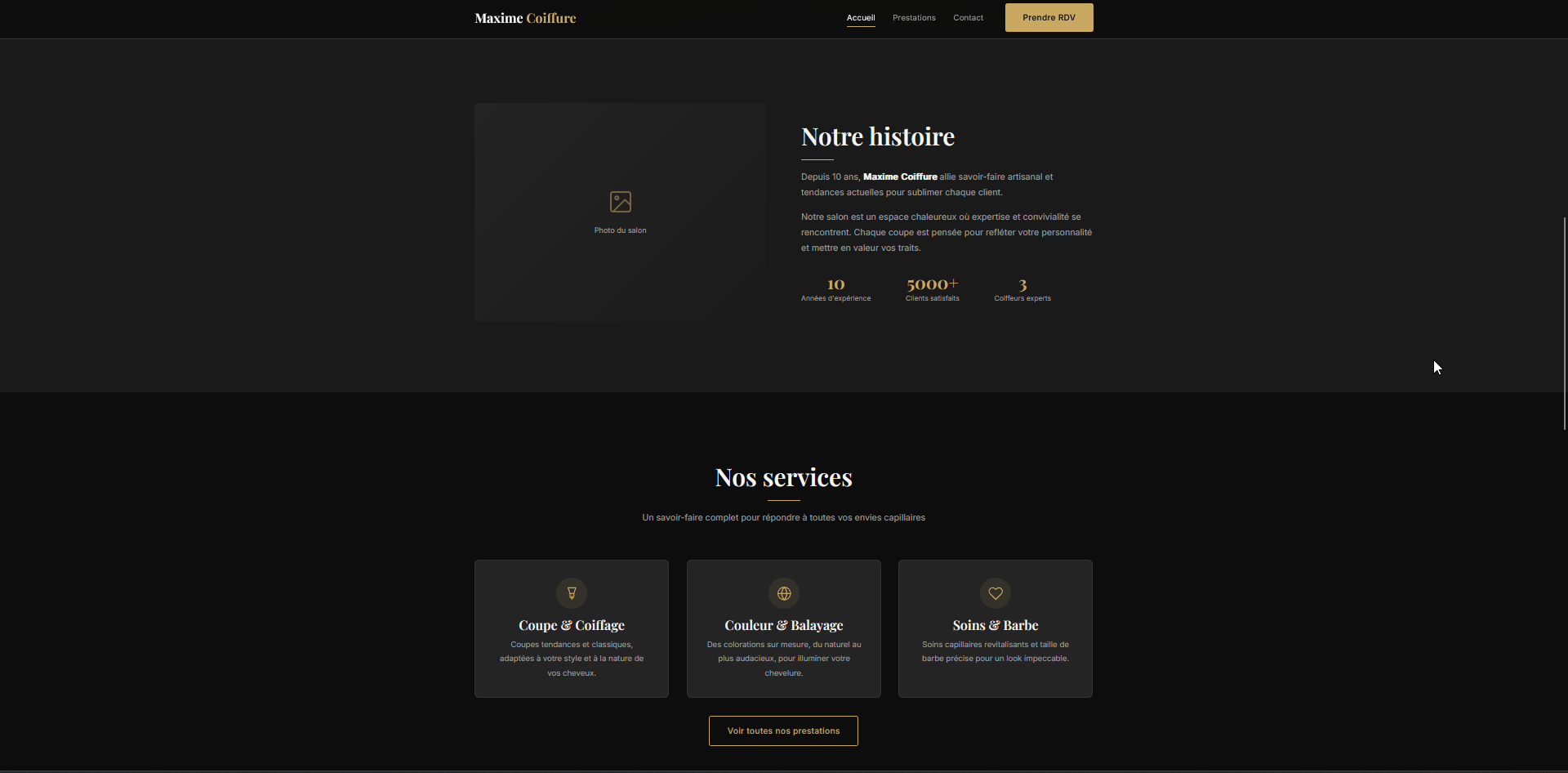Click the Photo du salon caption
1568x773 pixels.
(x=620, y=230)
